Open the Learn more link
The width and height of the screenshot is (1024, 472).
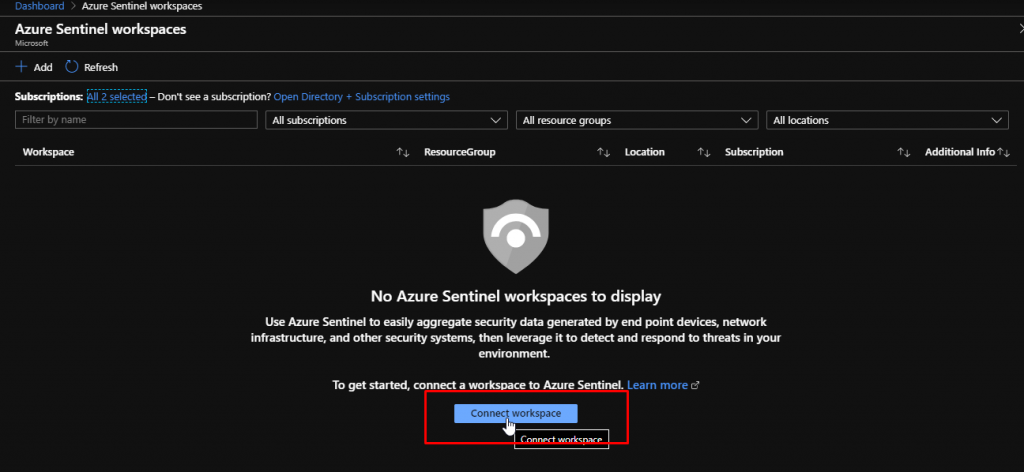click(x=657, y=385)
